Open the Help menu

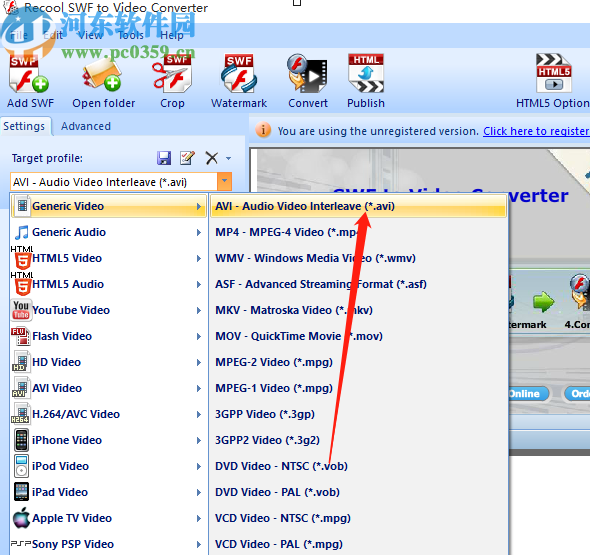coord(172,35)
